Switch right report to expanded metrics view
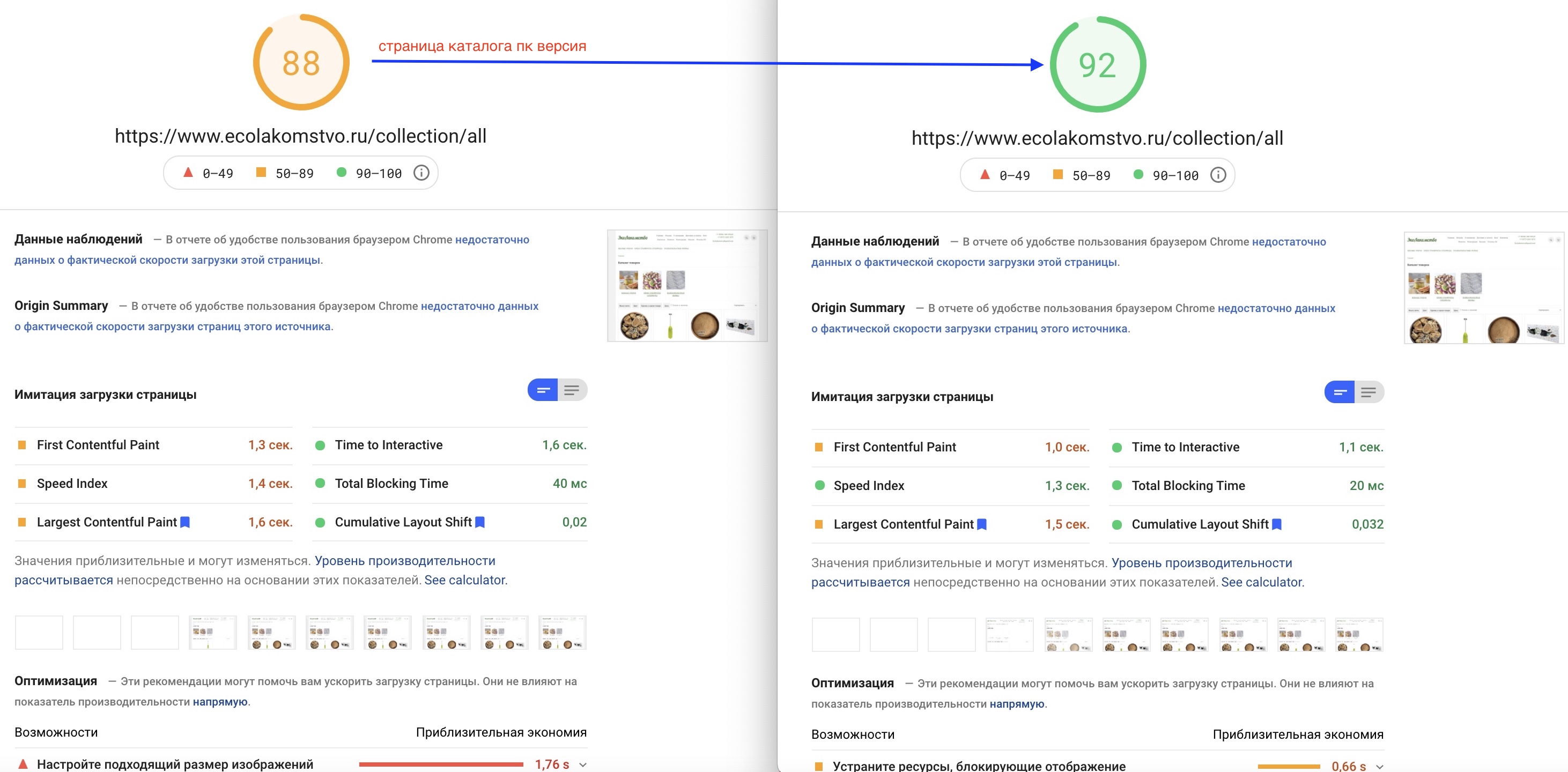The height and width of the screenshot is (772, 1568). (x=1369, y=392)
